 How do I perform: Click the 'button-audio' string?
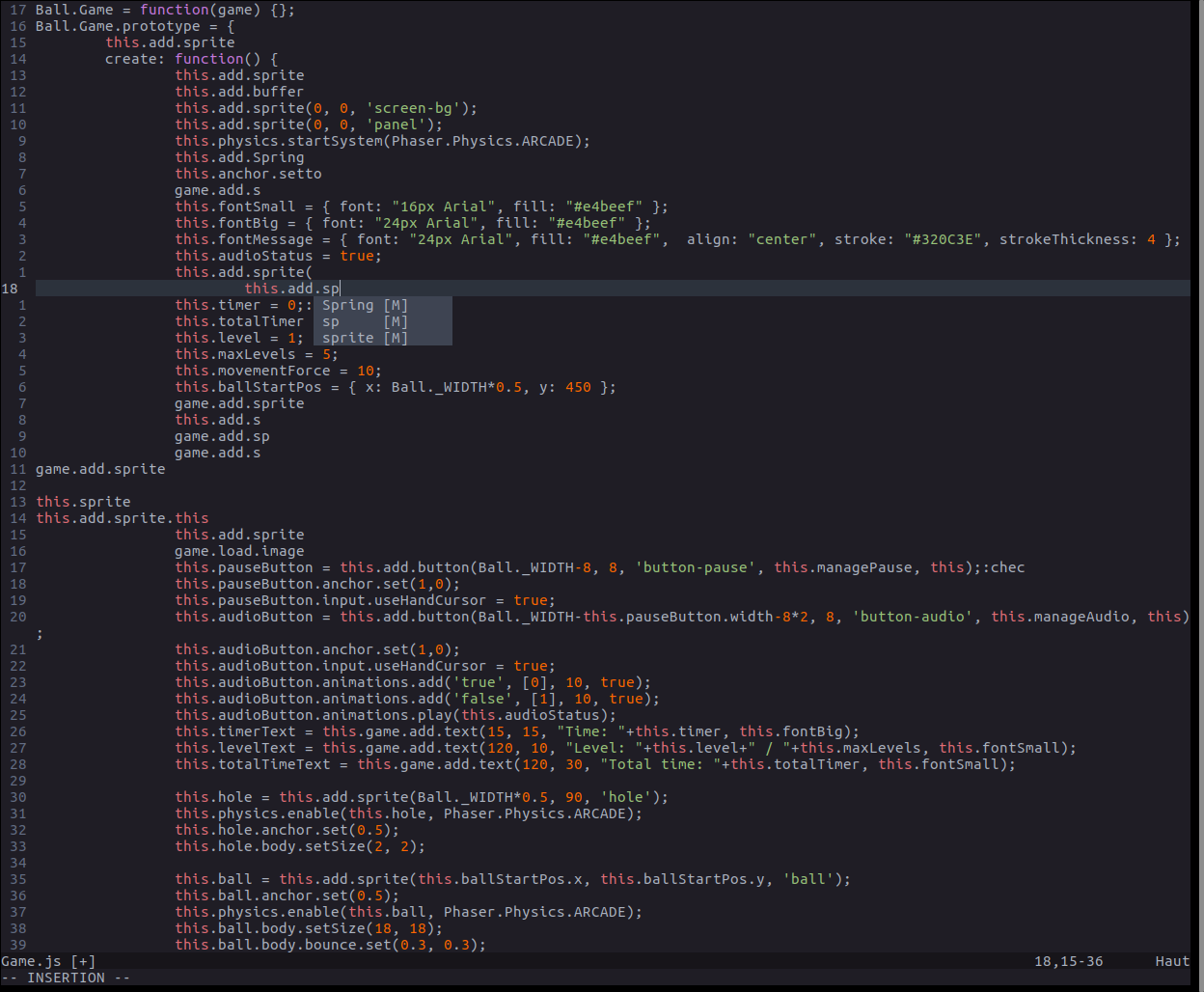[912, 617]
